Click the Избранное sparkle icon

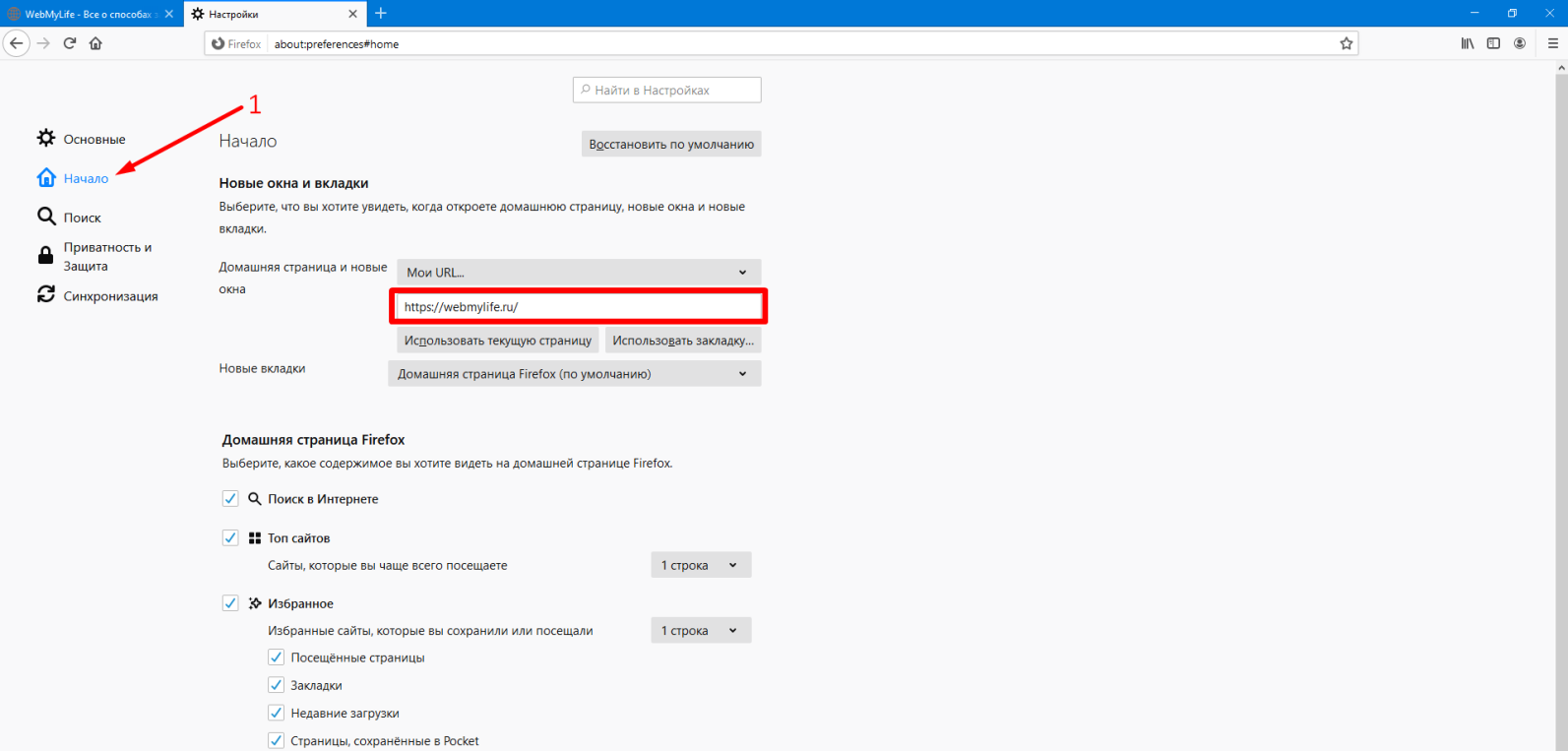pyautogui.click(x=255, y=603)
